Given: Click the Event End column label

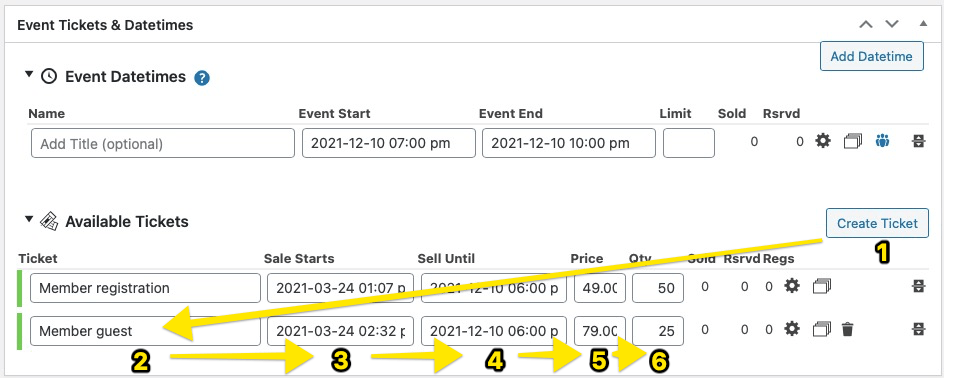Looking at the screenshot, I should (x=510, y=114).
